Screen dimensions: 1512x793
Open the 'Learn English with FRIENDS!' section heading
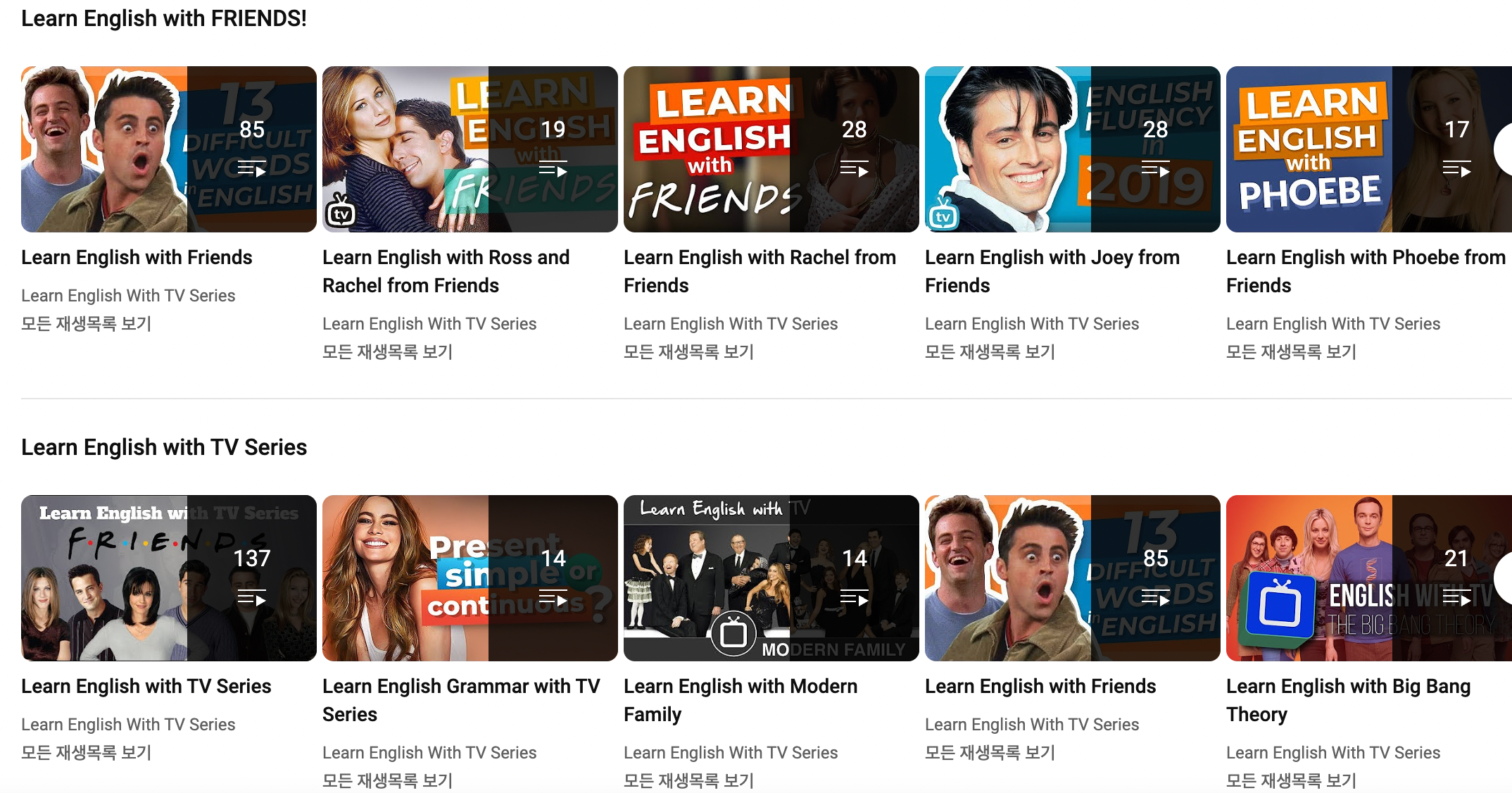click(164, 18)
